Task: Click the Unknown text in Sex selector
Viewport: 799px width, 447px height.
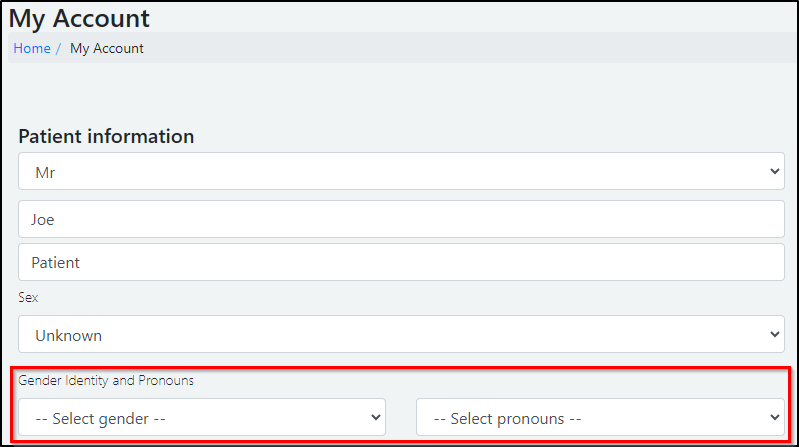Action: [x=68, y=336]
